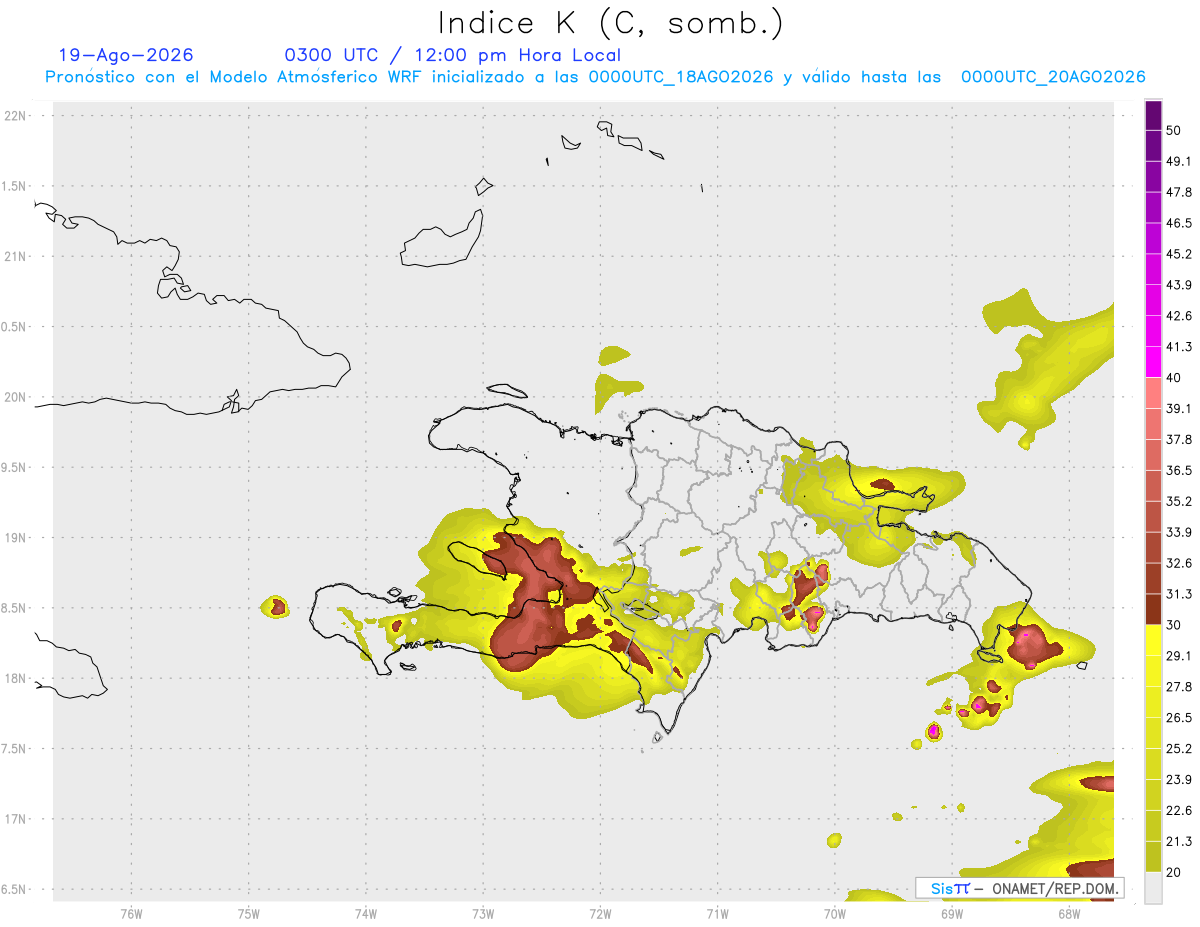
Task: Click the colorbar value "25.2"
Action: click(x=1179, y=749)
